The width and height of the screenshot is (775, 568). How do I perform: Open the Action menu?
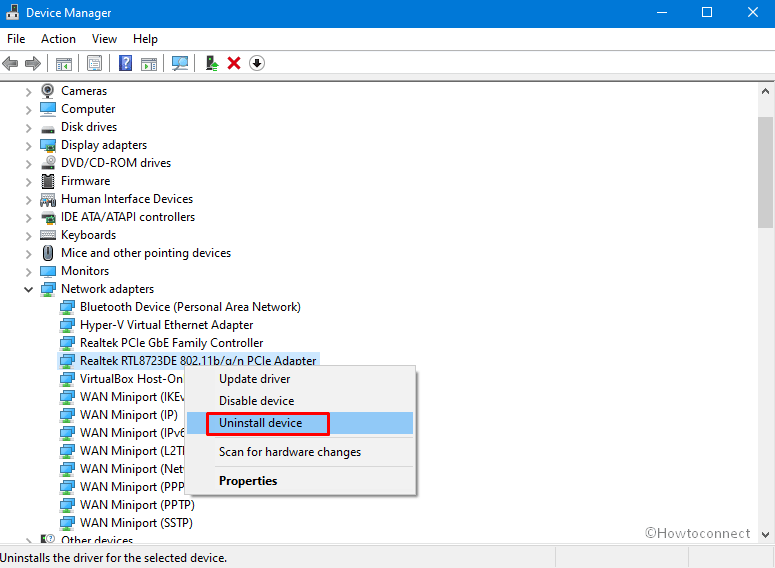pyautogui.click(x=58, y=39)
